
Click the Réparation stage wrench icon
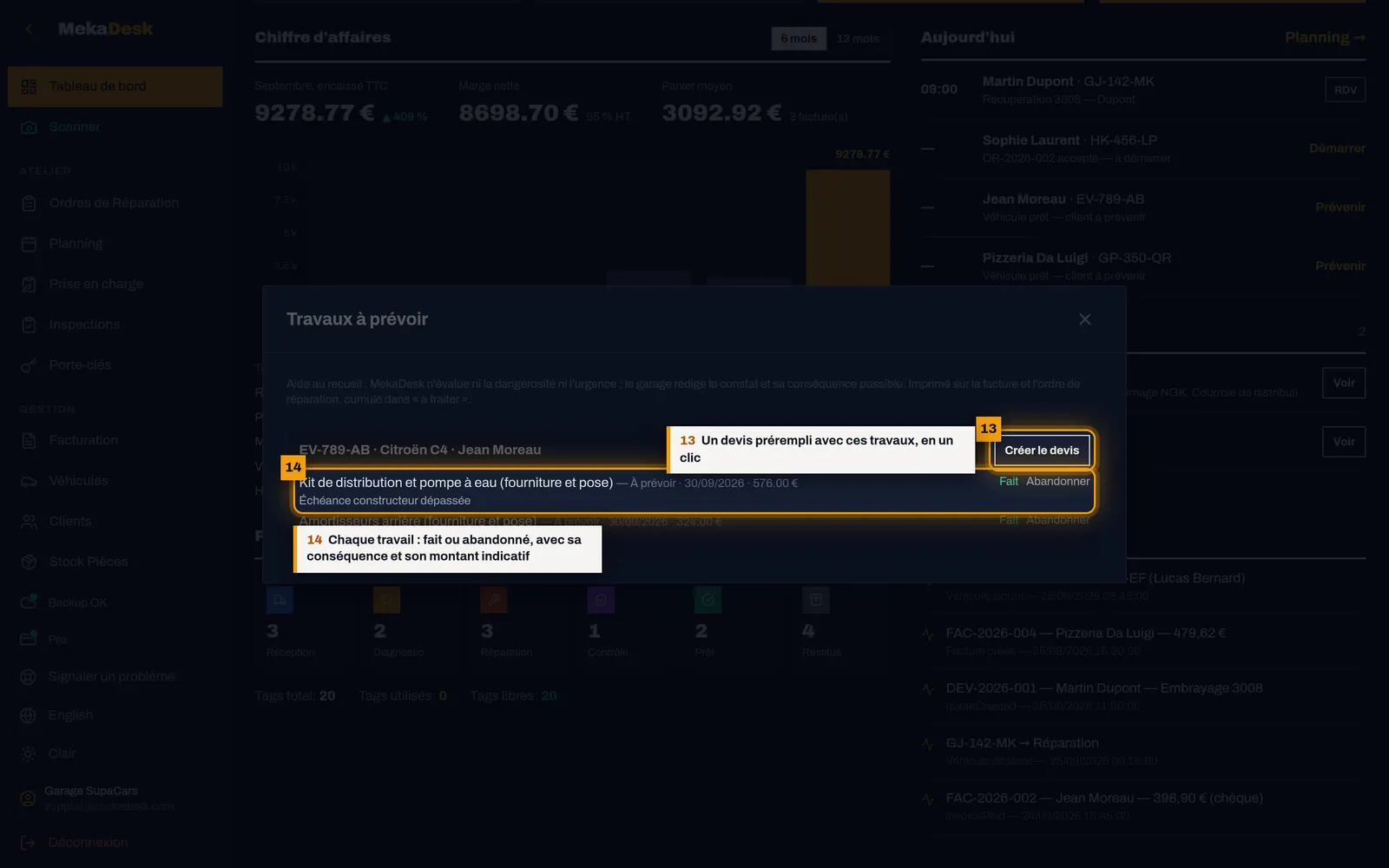pyautogui.click(x=493, y=600)
